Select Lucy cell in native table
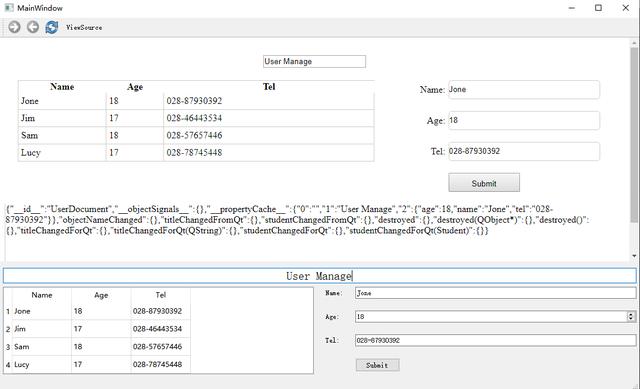 [x=42, y=365]
